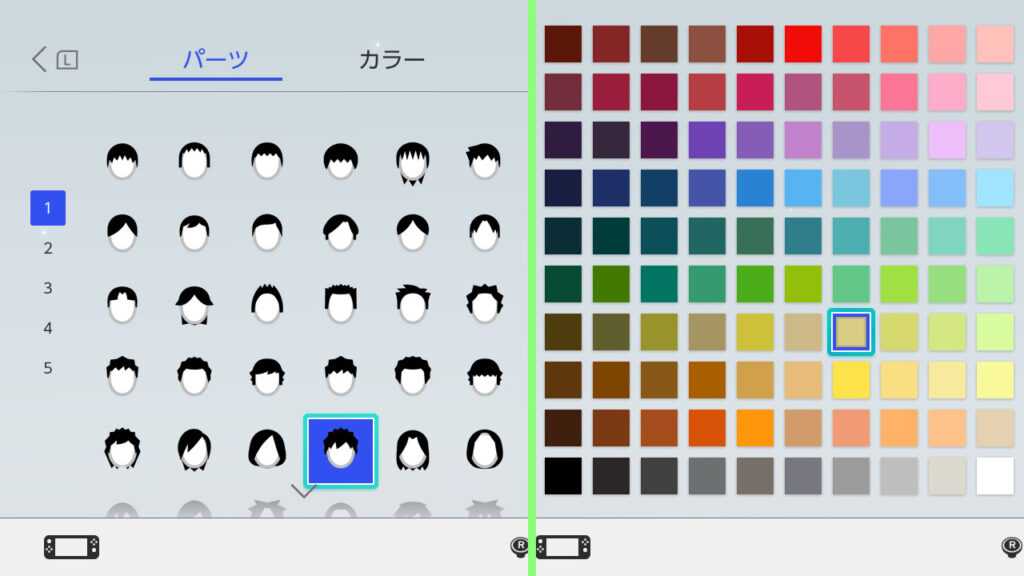Choose the second hairstyle in the top row

195,161
